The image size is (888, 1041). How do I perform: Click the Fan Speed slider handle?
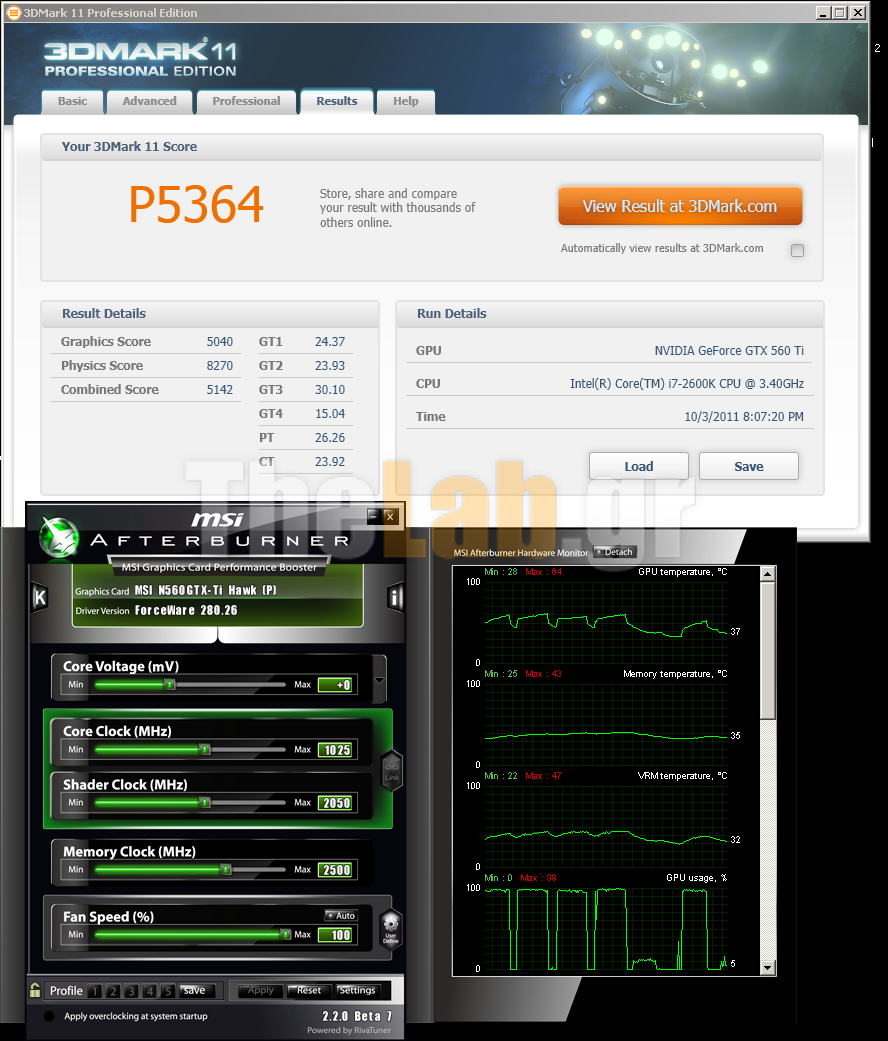point(286,934)
